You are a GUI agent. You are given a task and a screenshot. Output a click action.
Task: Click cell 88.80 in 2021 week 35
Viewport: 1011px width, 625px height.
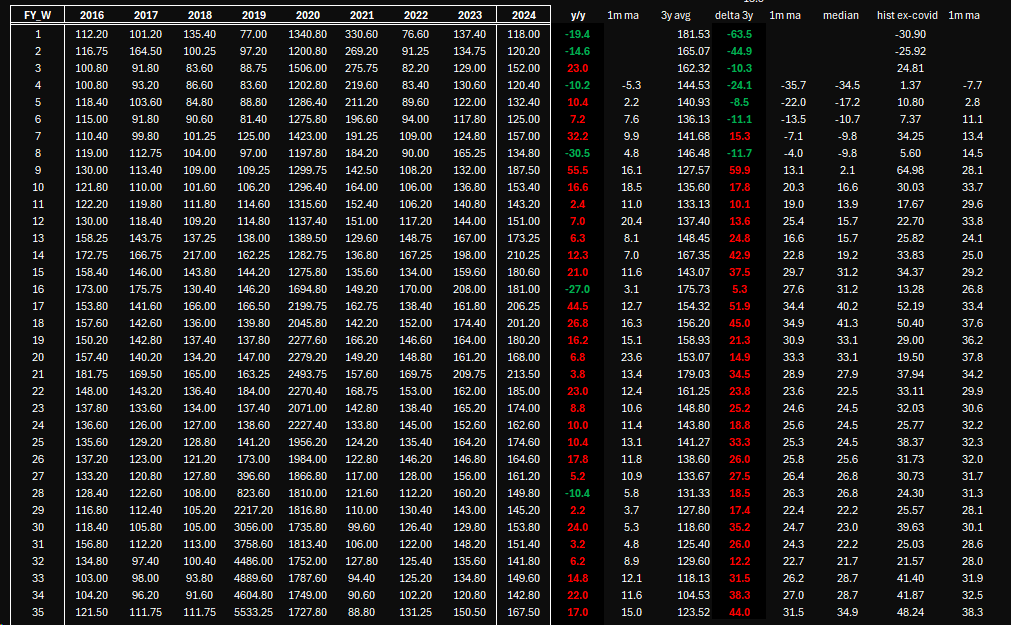point(361,612)
